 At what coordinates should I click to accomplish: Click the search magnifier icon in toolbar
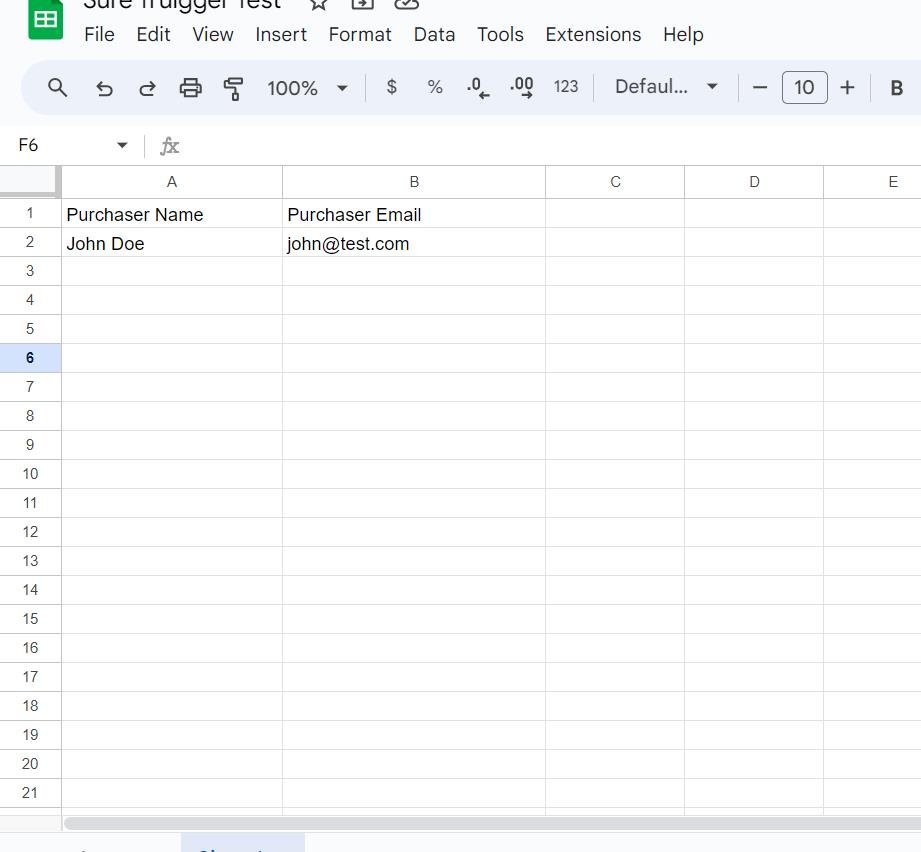(x=58, y=88)
